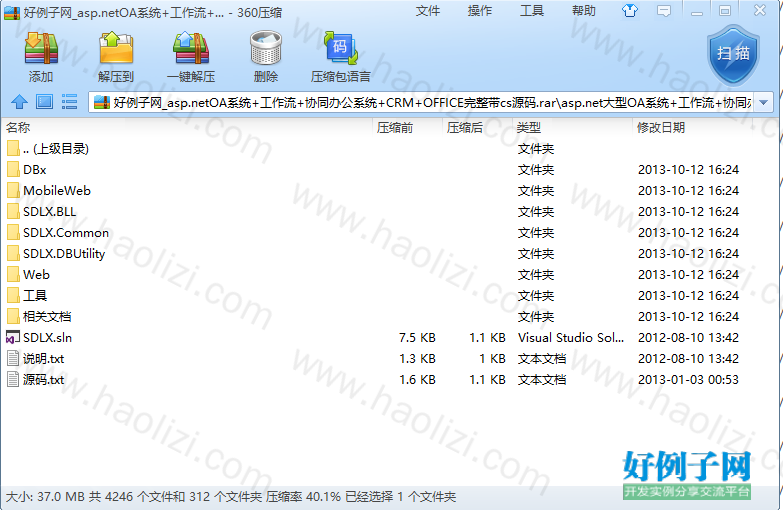Select the '相关文档' folder name
The width and height of the screenshot is (783, 510).
pyautogui.click(x=47, y=316)
